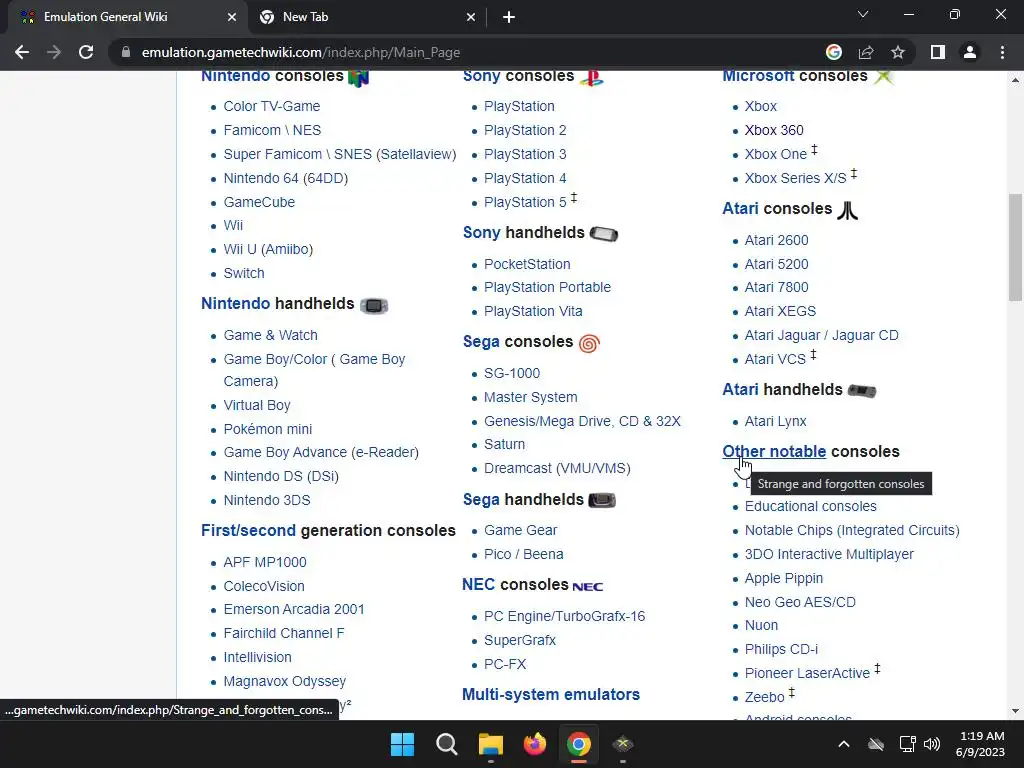1024x768 pixels.
Task: Open the 3DO Interactive Multiplayer link
Action: pyautogui.click(x=829, y=554)
